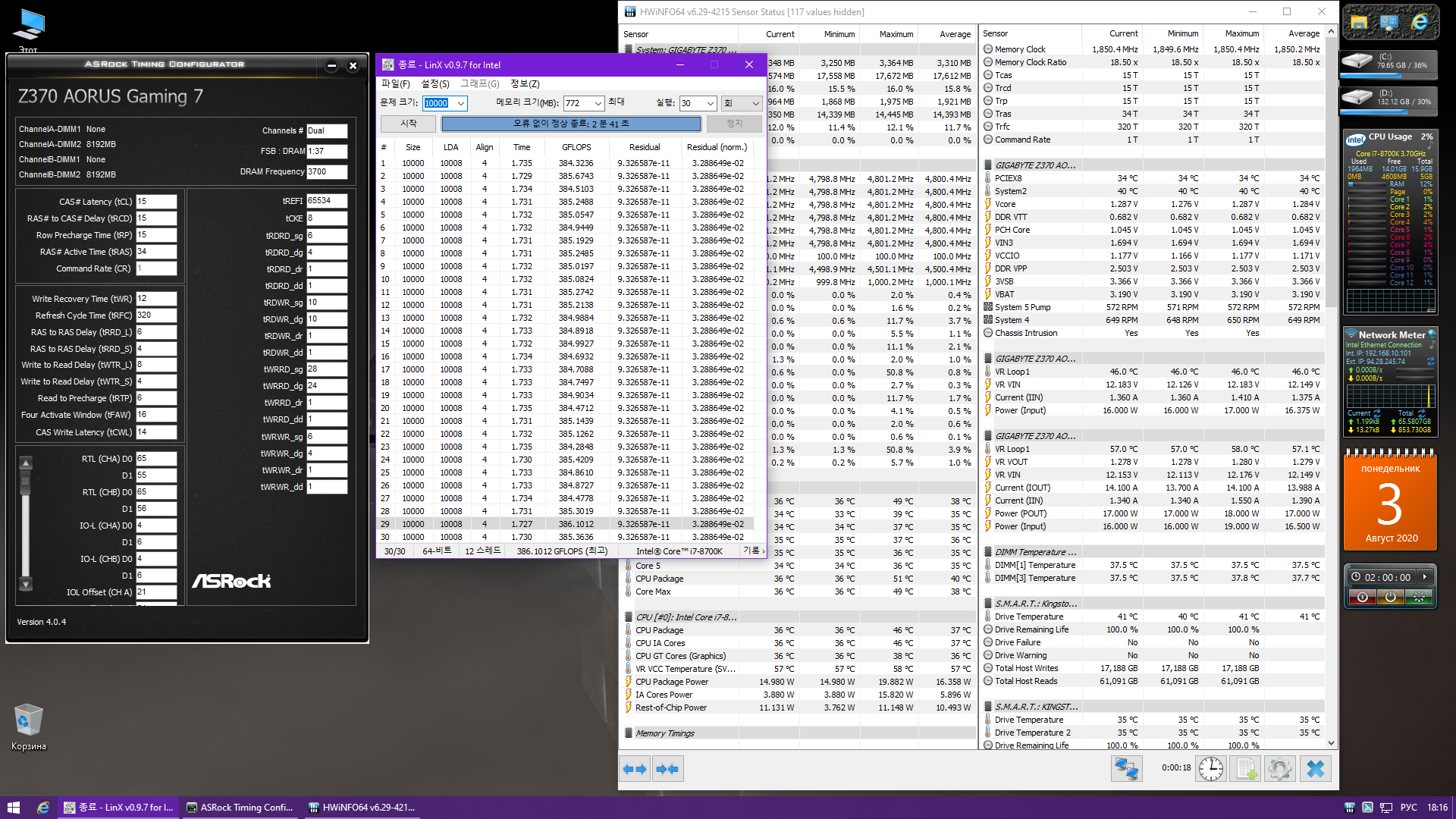
Task: Click the Windows Start button
Action: click(13, 808)
